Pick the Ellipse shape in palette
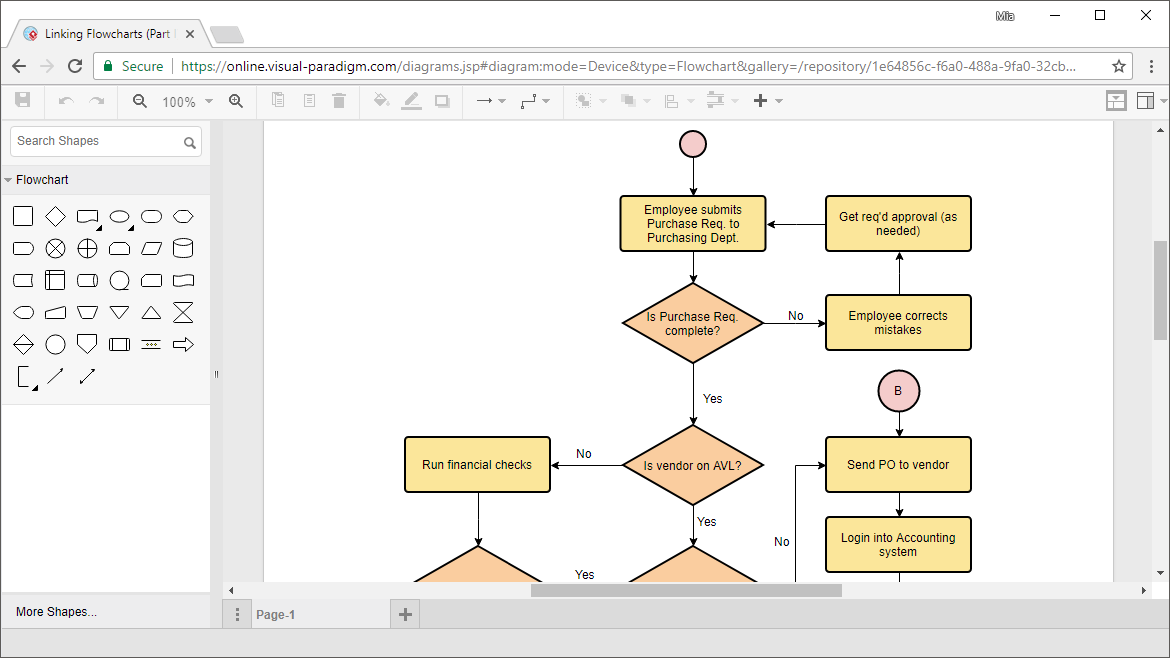The image size is (1170, 658). click(119, 216)
